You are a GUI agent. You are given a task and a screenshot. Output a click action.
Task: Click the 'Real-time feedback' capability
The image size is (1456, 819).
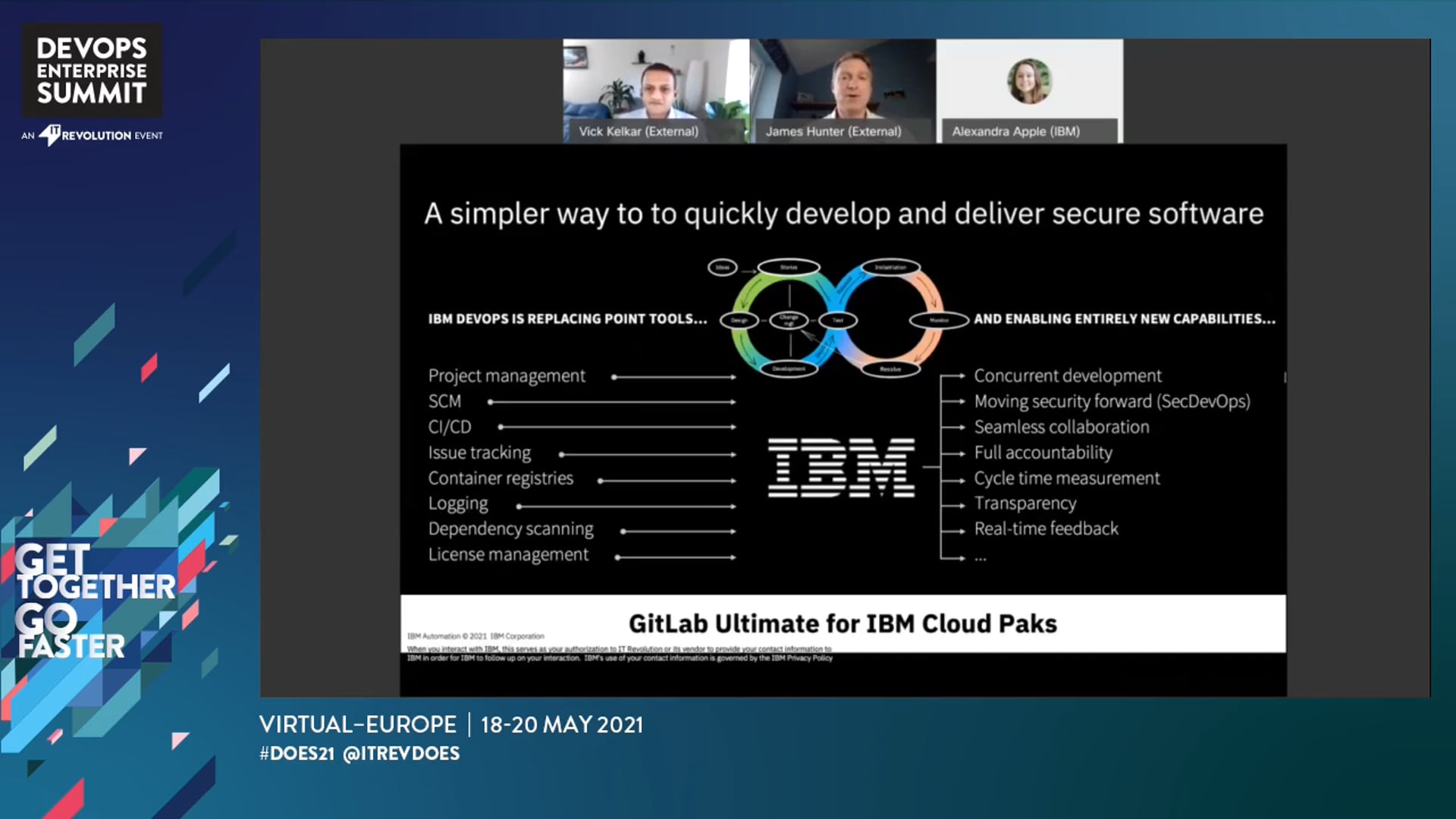1046,529
